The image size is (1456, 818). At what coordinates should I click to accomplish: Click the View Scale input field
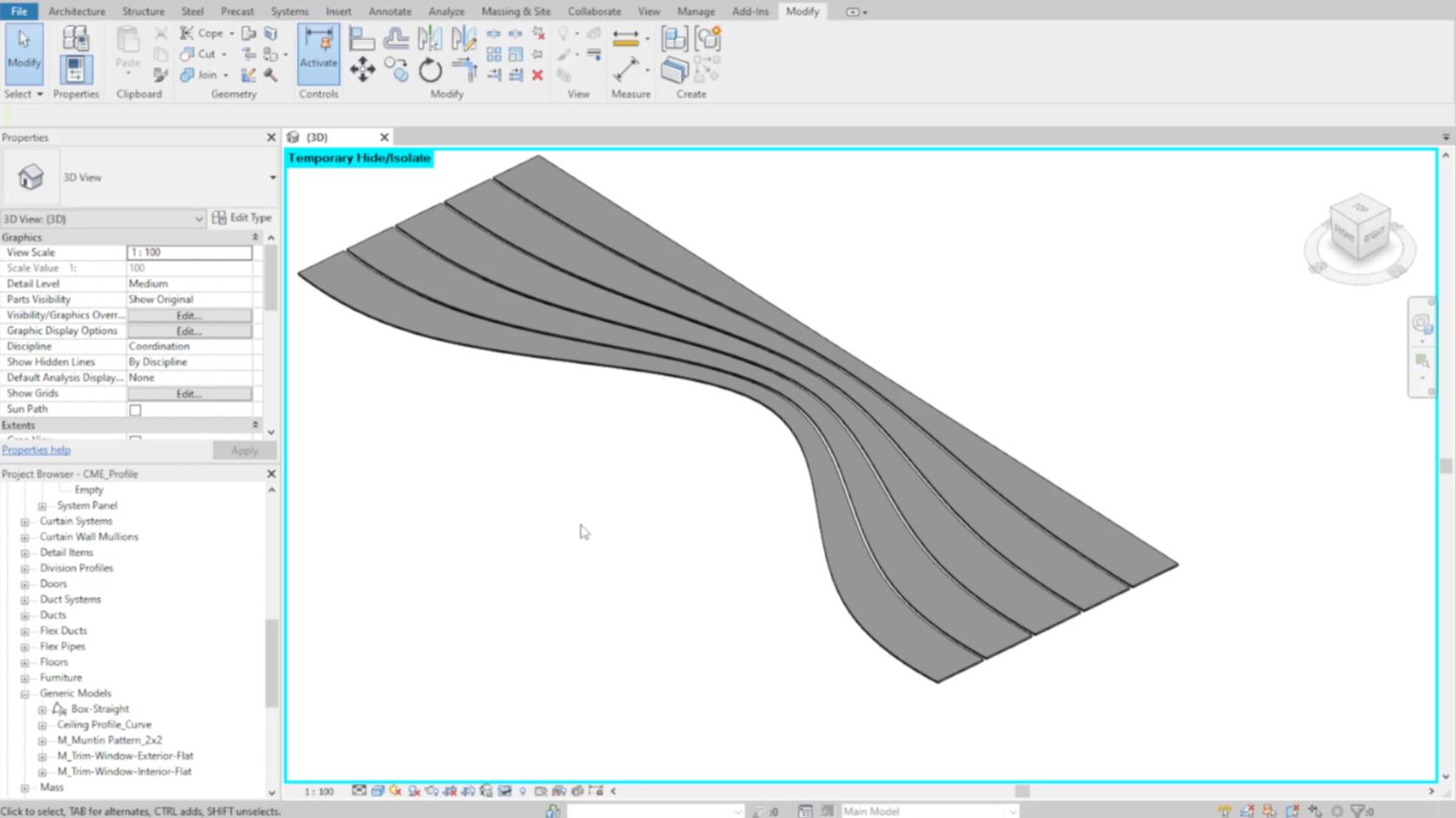190,252
